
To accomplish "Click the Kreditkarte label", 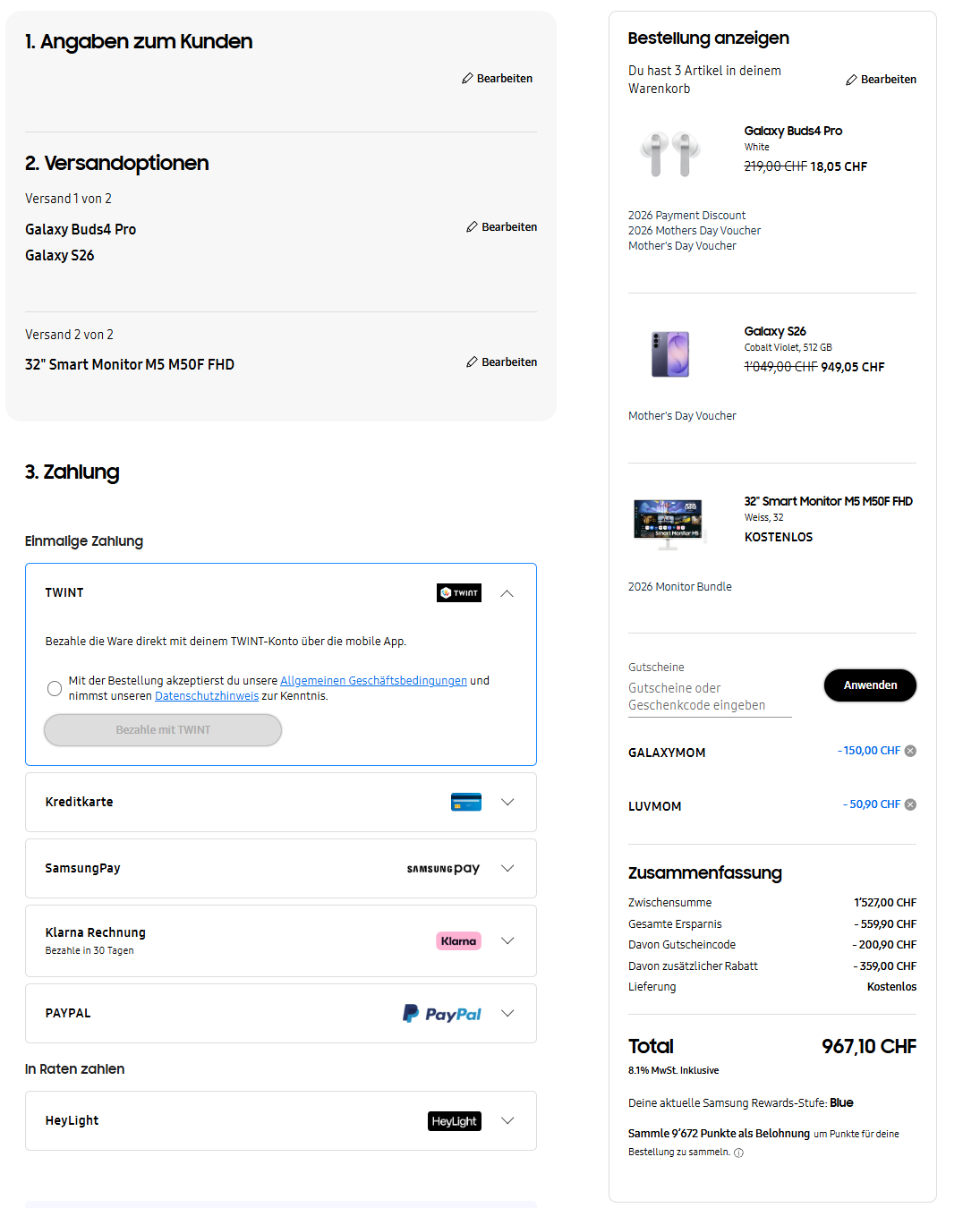I will coord(80,802).
